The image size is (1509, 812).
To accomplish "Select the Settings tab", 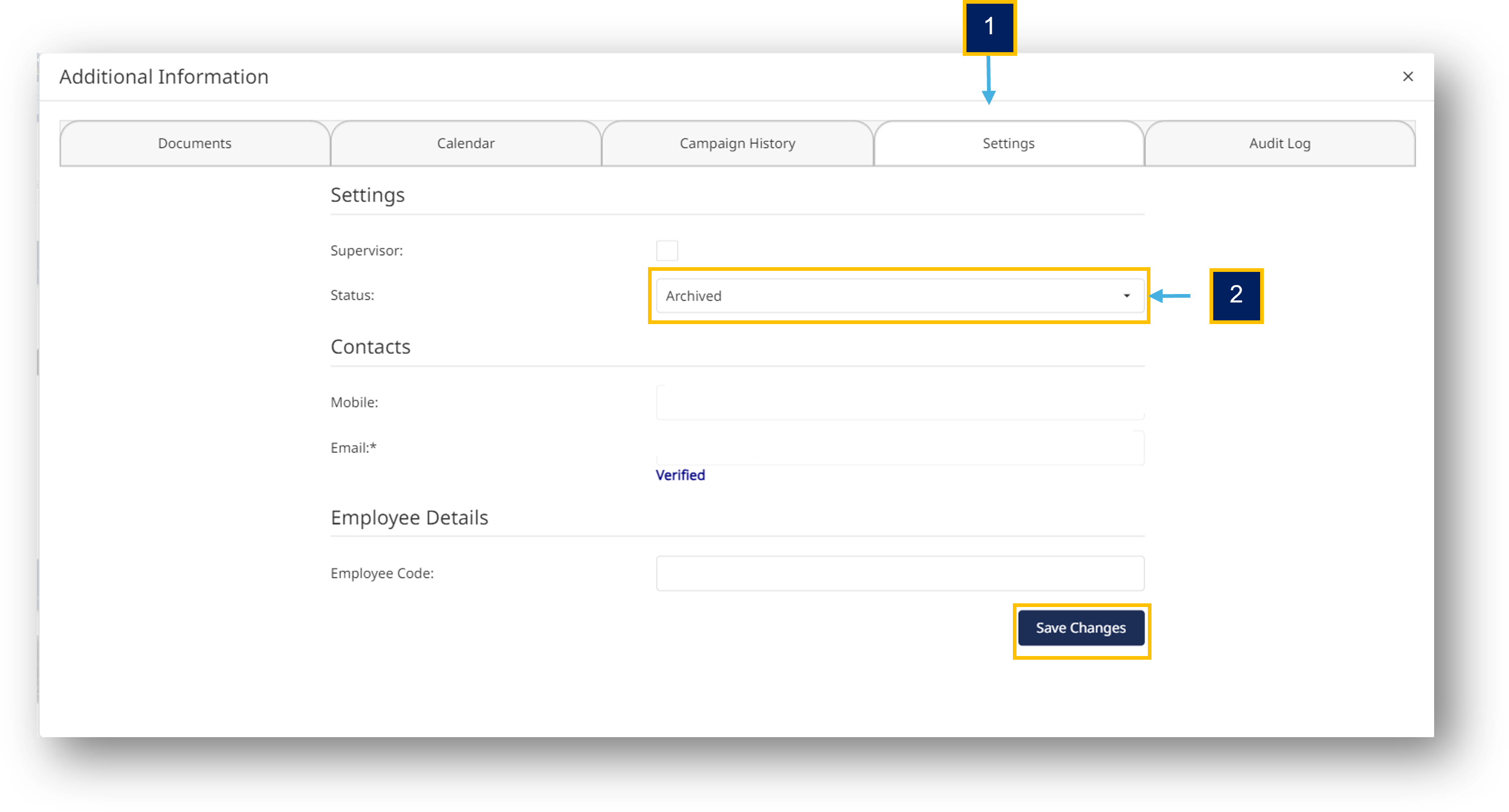I will (x=1009, y=143).
